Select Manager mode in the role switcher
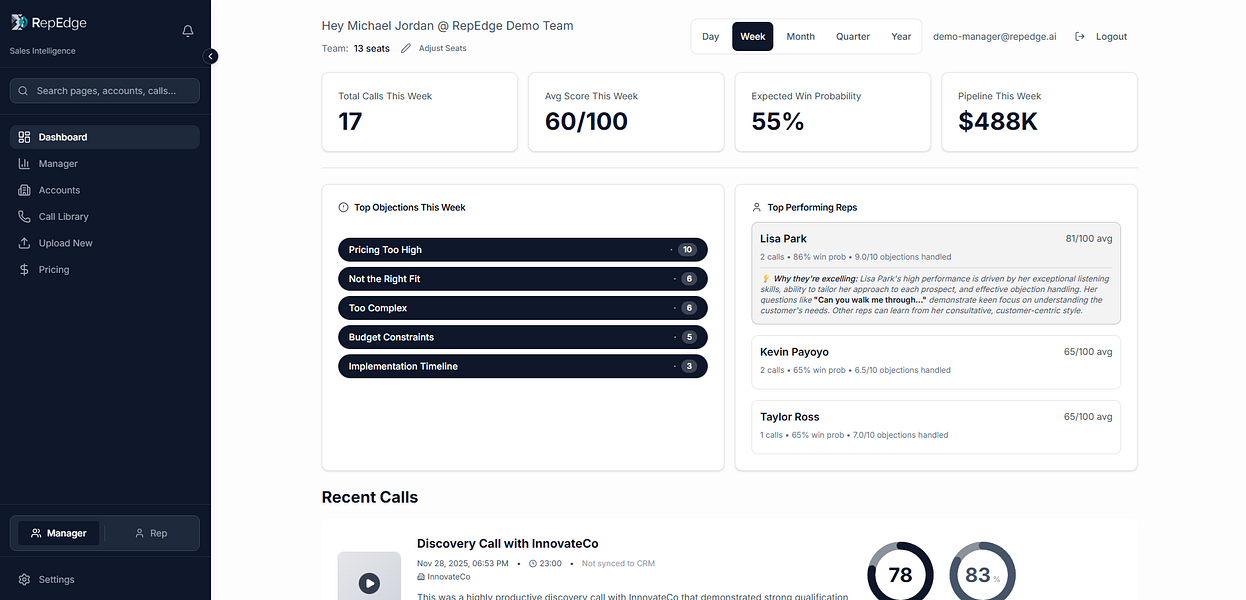 pos(58,533)
